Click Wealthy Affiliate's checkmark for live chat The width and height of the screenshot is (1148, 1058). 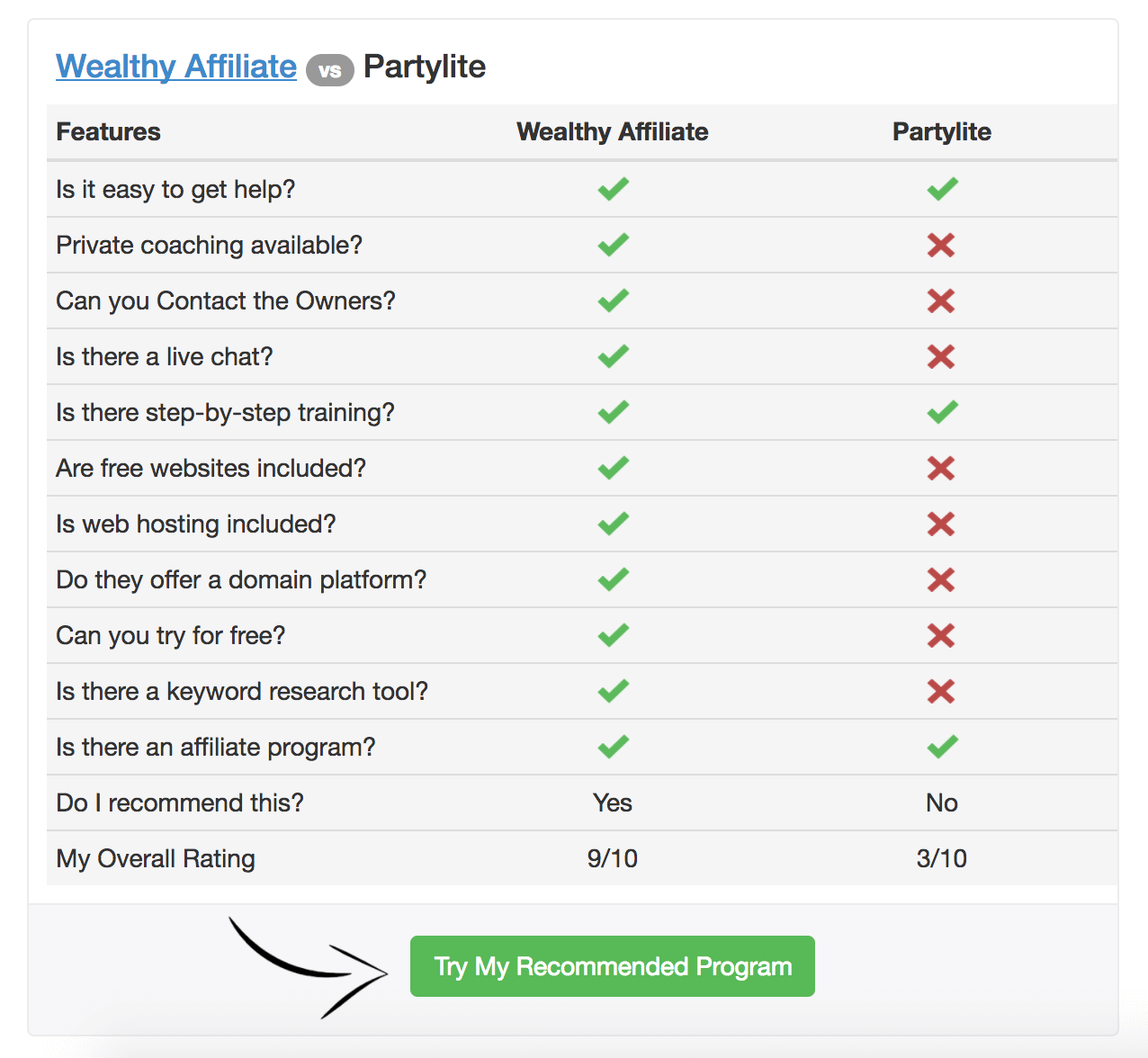(614, 356)
